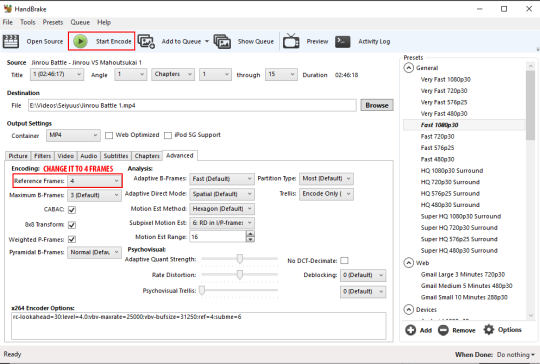Viewport: 540px width, 364px height.
Task: Collapse the Web presets group
Action: click(408, 263)
